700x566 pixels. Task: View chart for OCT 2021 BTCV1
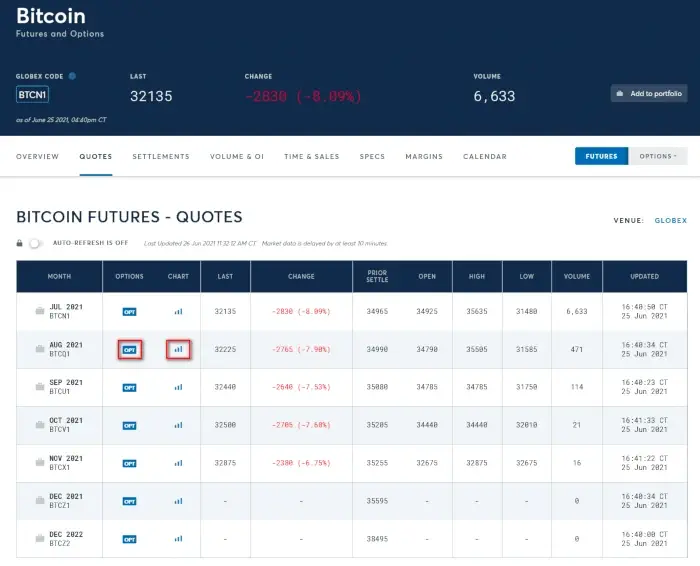[179, 425]
